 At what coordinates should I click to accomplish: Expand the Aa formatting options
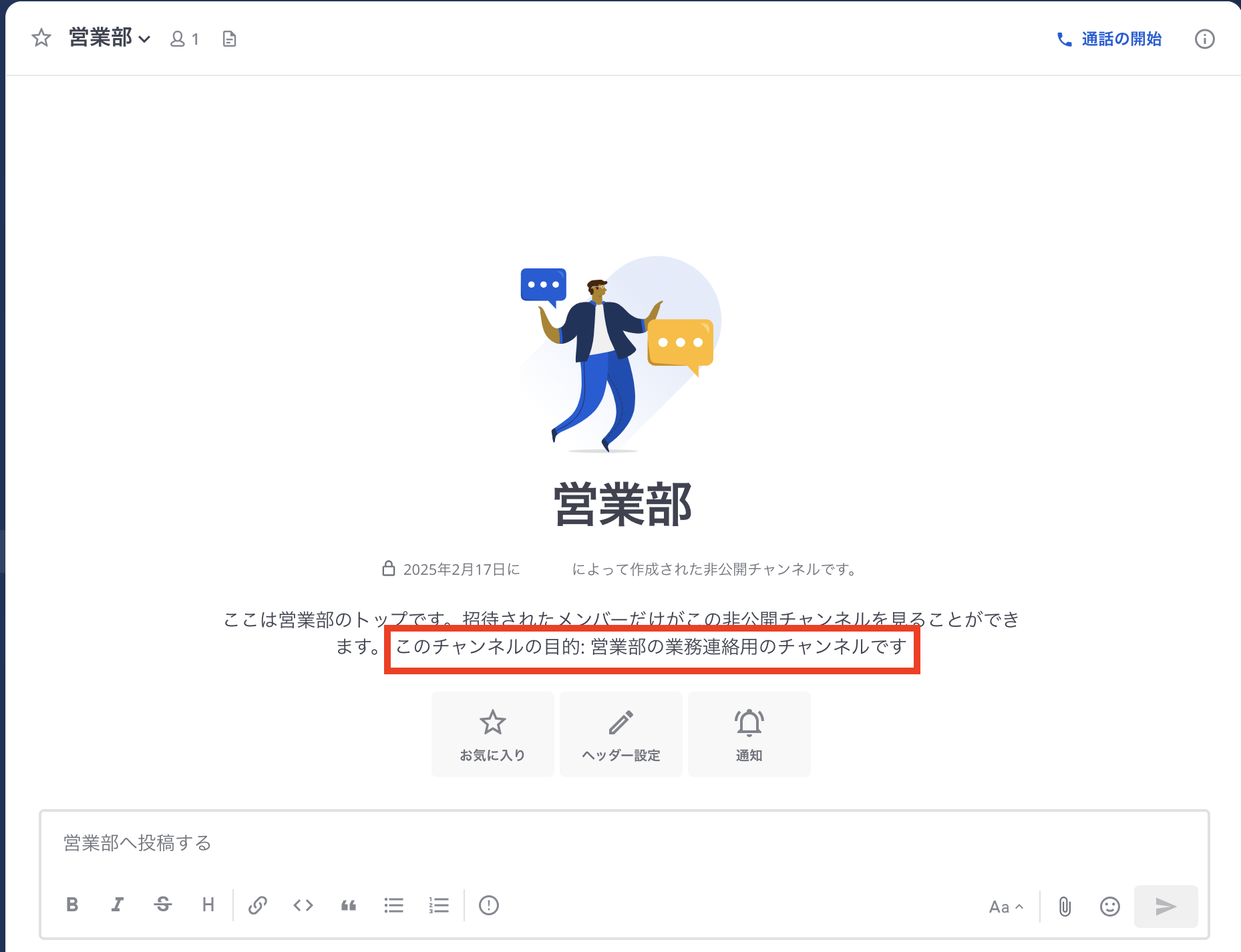tap(1006, 907)
